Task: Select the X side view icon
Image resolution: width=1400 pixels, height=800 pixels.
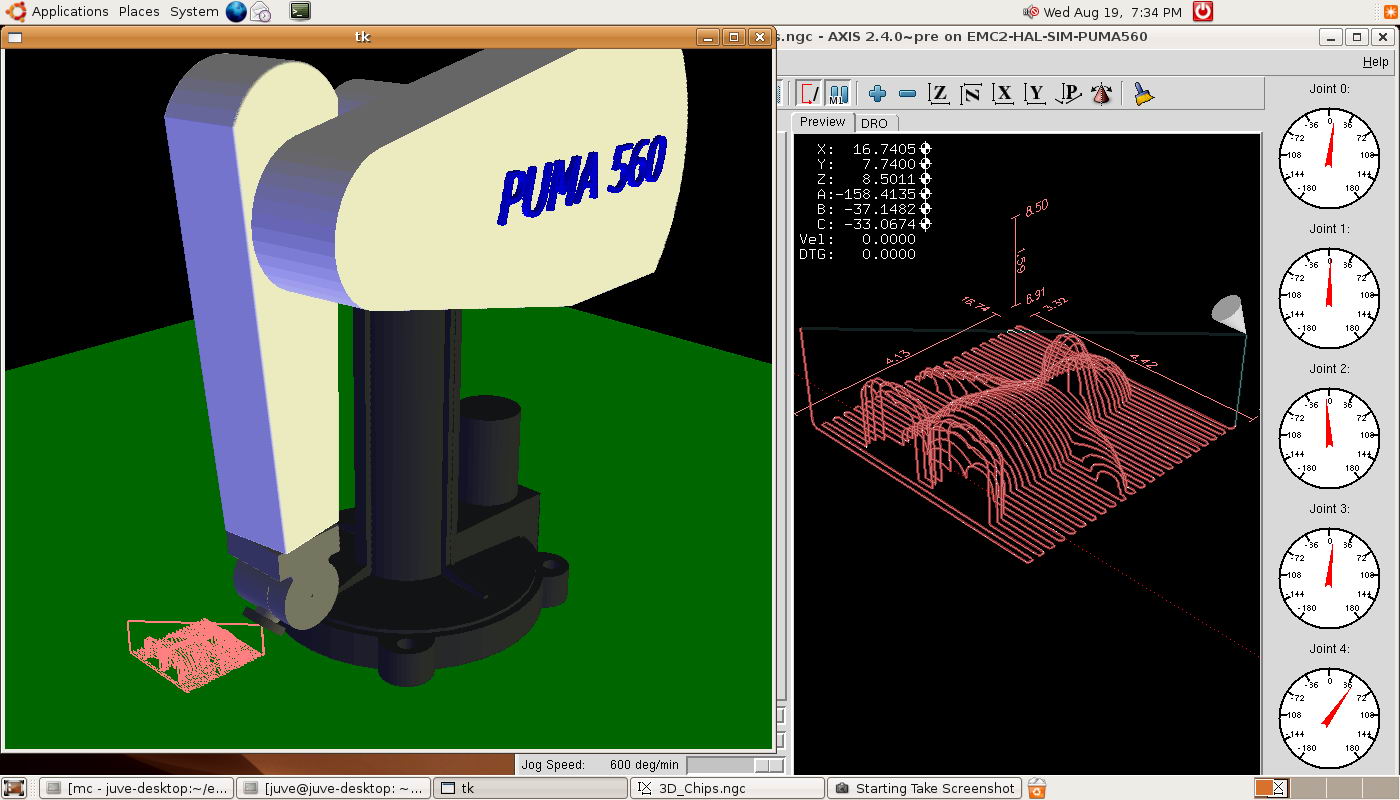Action: [1003, 94]
